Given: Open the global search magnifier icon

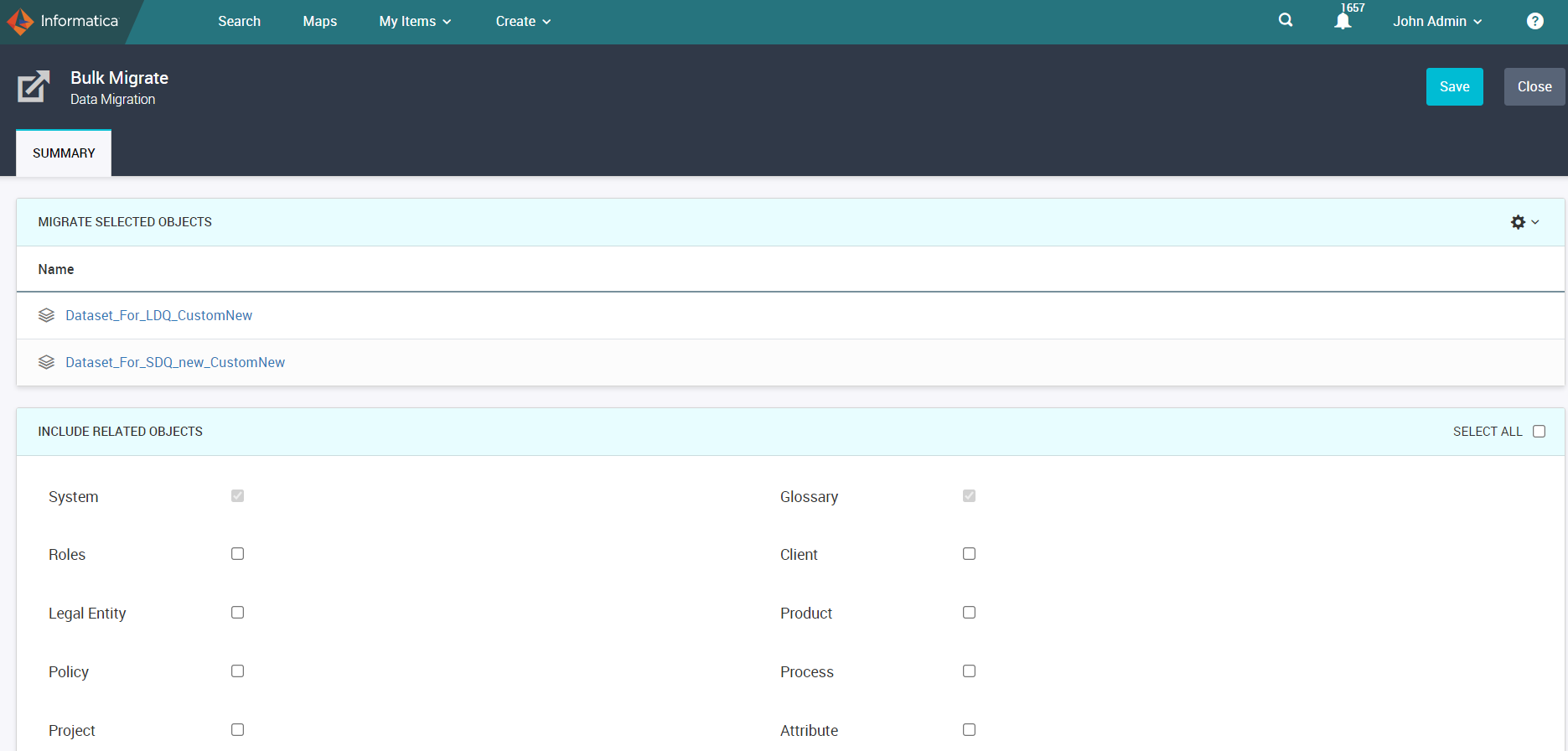Looking at the screenshot, I should click(1286, 20).
